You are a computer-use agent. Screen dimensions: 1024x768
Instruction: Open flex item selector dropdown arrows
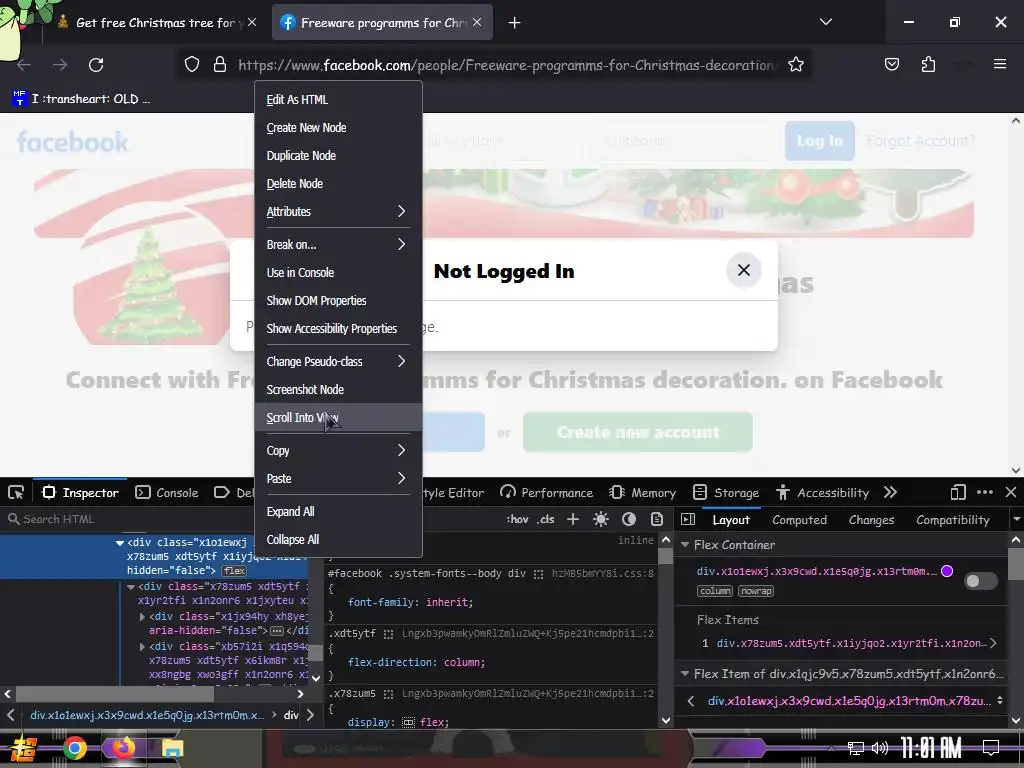[x=999, y=701]
